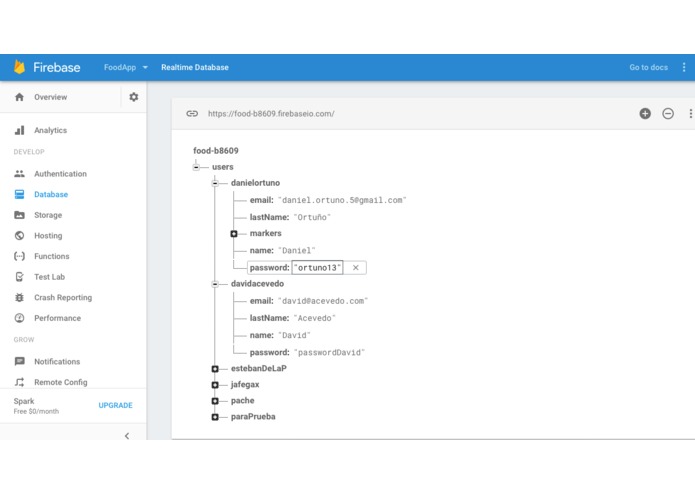
Task: Collapse the davidacevedo node
Action: click(x=215, y=284)
